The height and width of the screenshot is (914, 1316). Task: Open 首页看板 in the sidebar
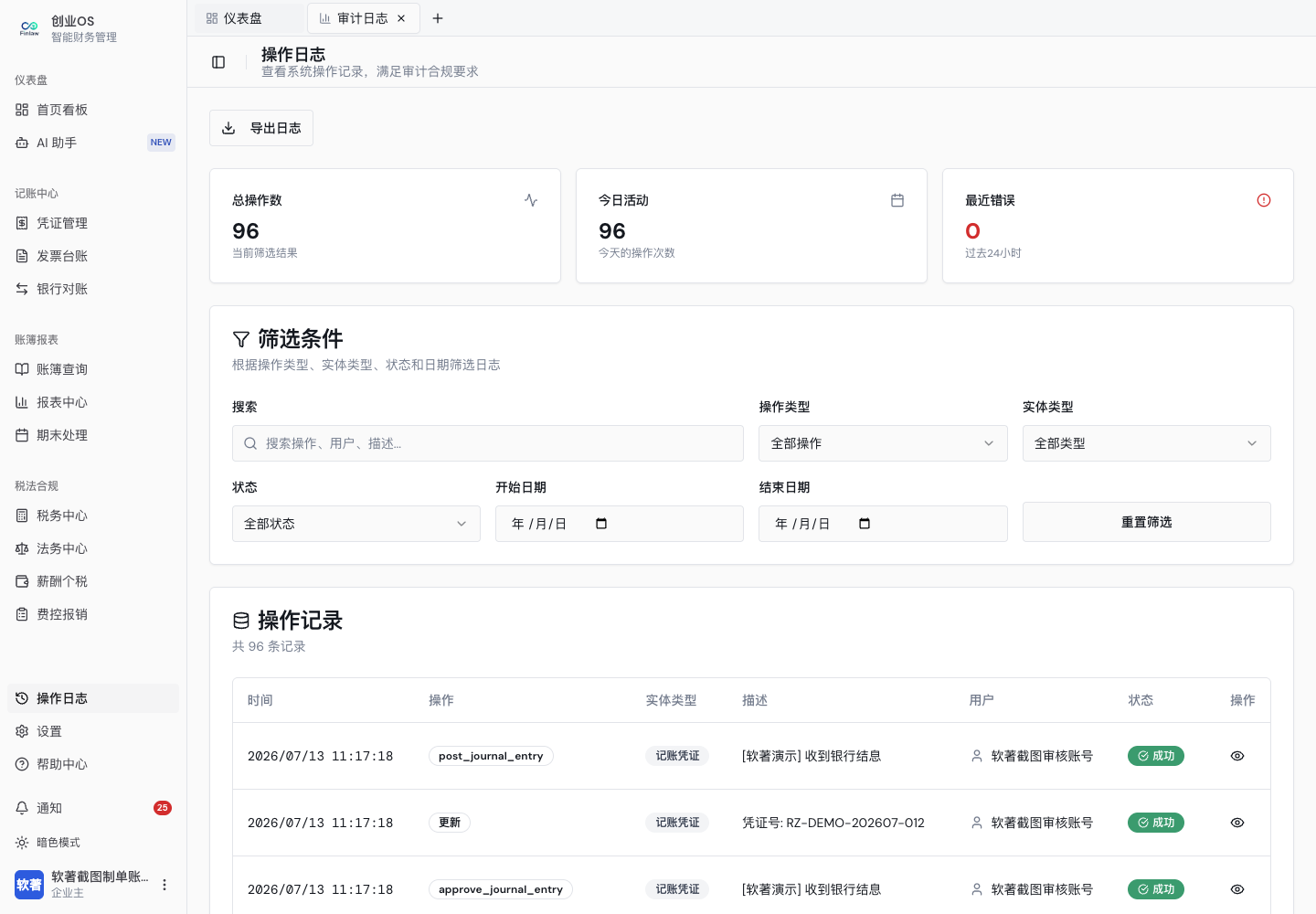coord(93,110)
